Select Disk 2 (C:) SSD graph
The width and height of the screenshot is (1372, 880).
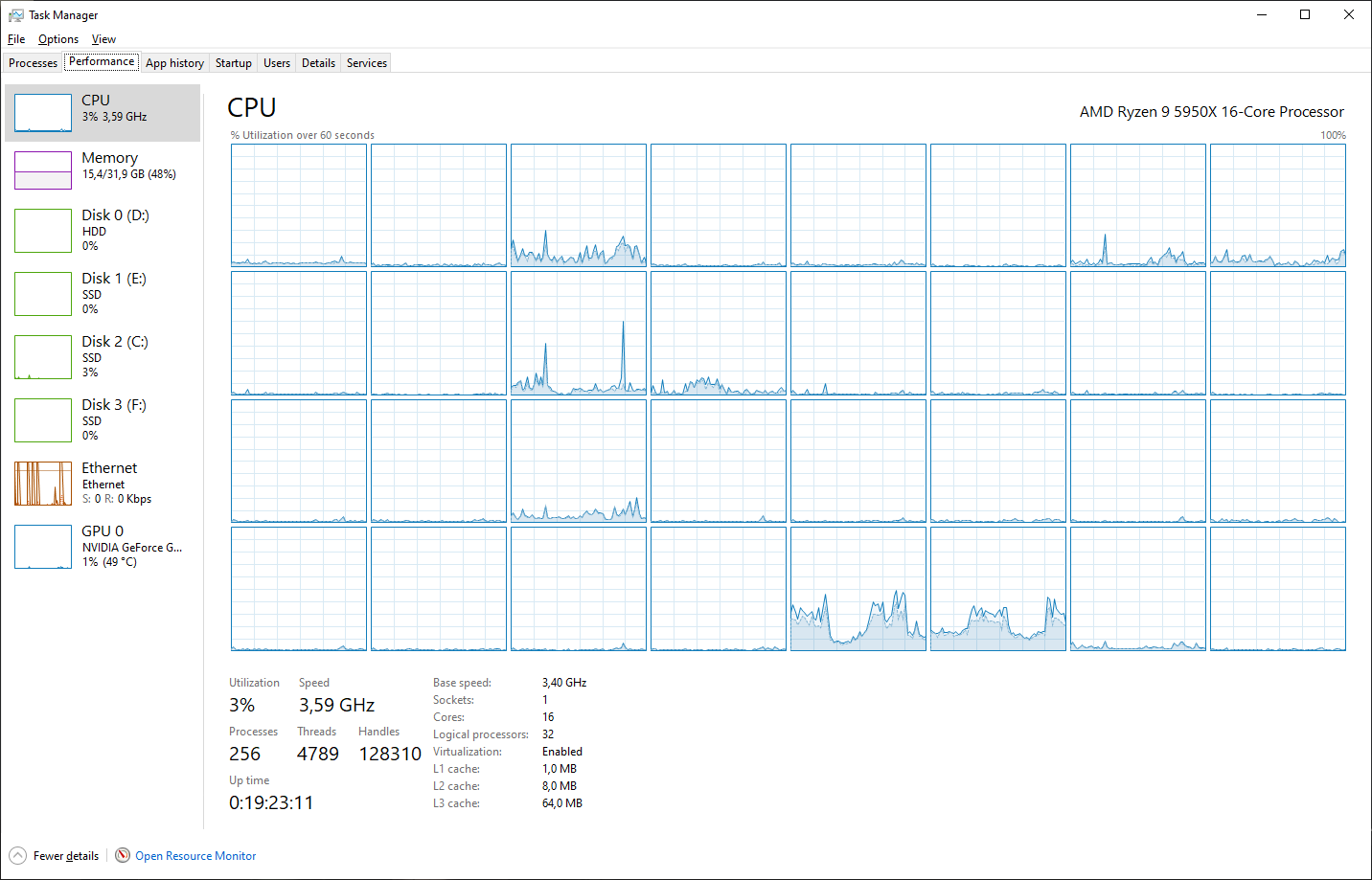click(x=43, y=357)
